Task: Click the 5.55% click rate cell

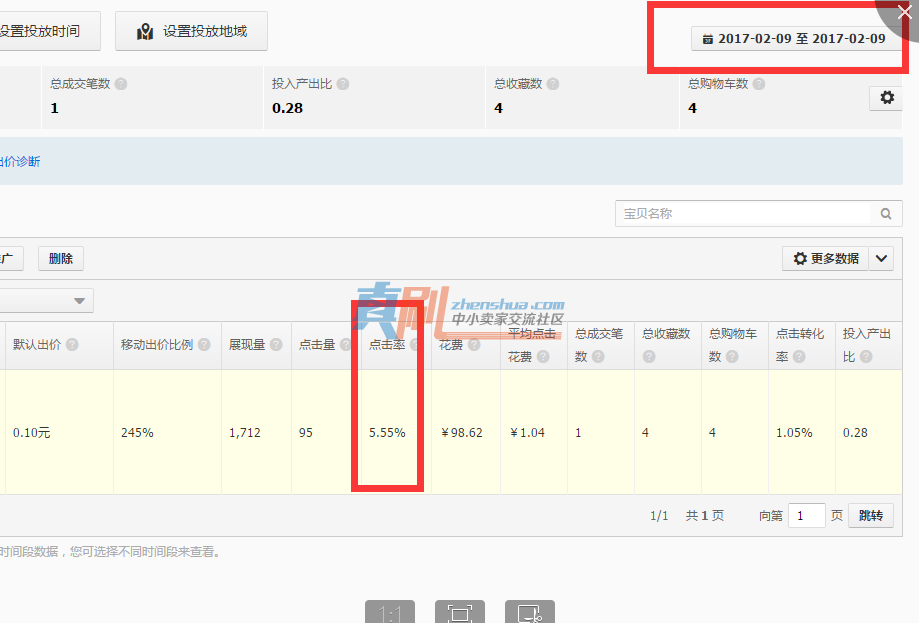Action: coord(387,433)
